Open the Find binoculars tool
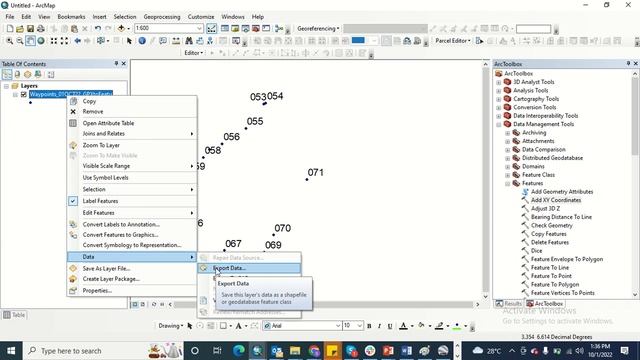 [x=189, y=41]
